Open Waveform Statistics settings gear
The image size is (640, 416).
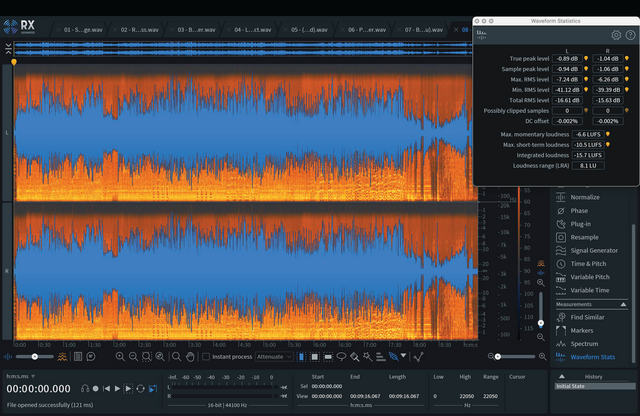(x=616, y=34)
